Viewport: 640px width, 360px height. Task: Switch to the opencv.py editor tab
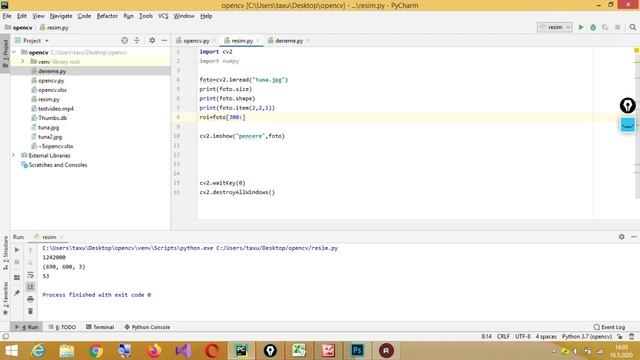[x=196, y=41]
